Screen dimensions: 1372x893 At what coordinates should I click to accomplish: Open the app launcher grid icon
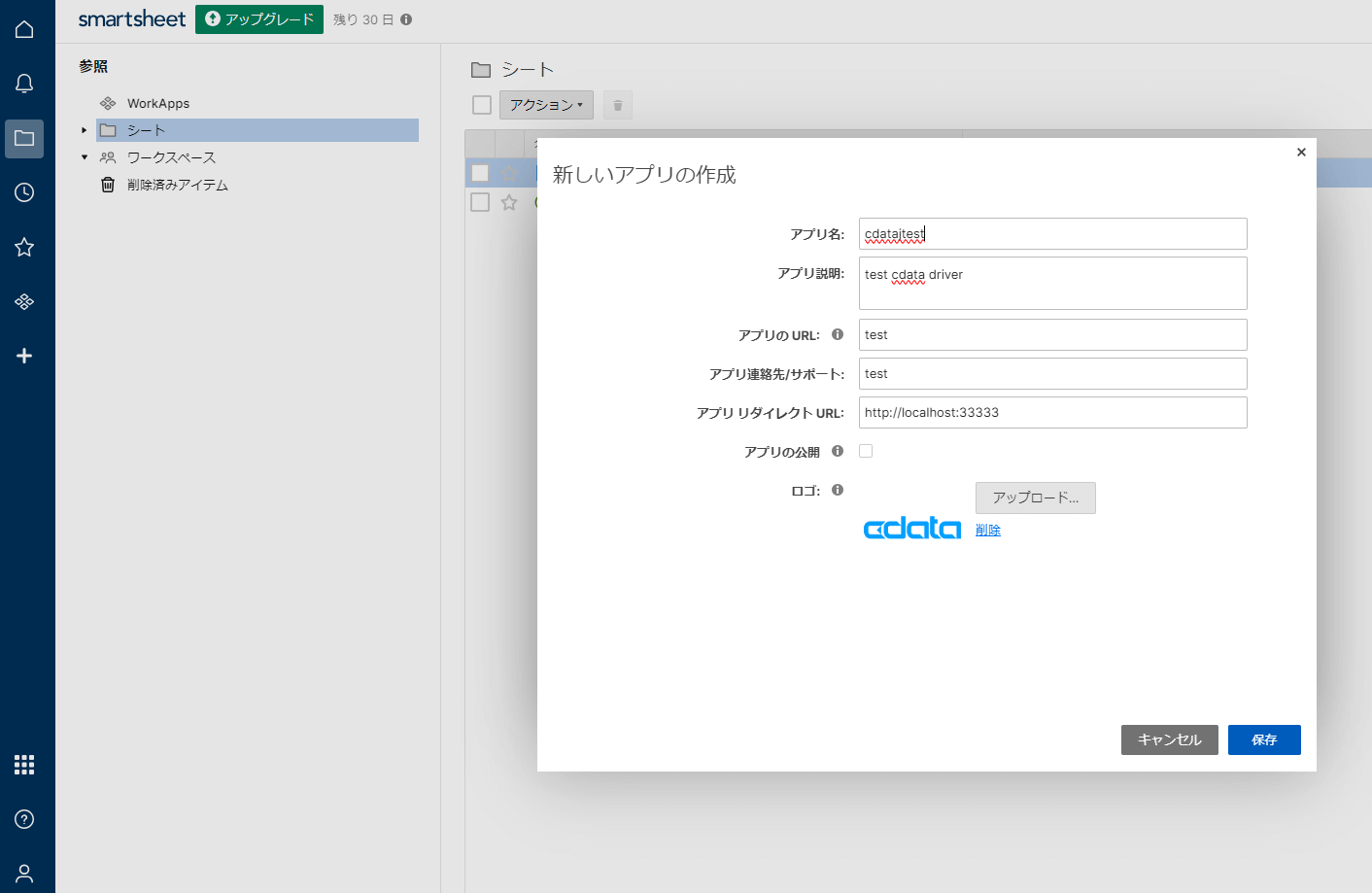(24, 765)
